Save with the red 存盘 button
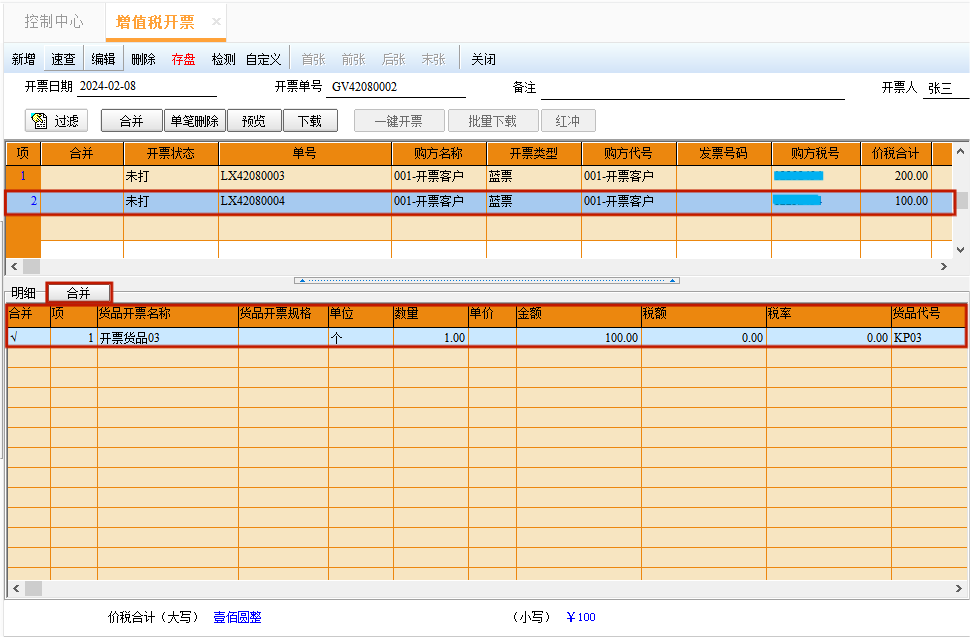Viewport: 970px width, 637px height. pyautogui.click(x=183, y=59)
